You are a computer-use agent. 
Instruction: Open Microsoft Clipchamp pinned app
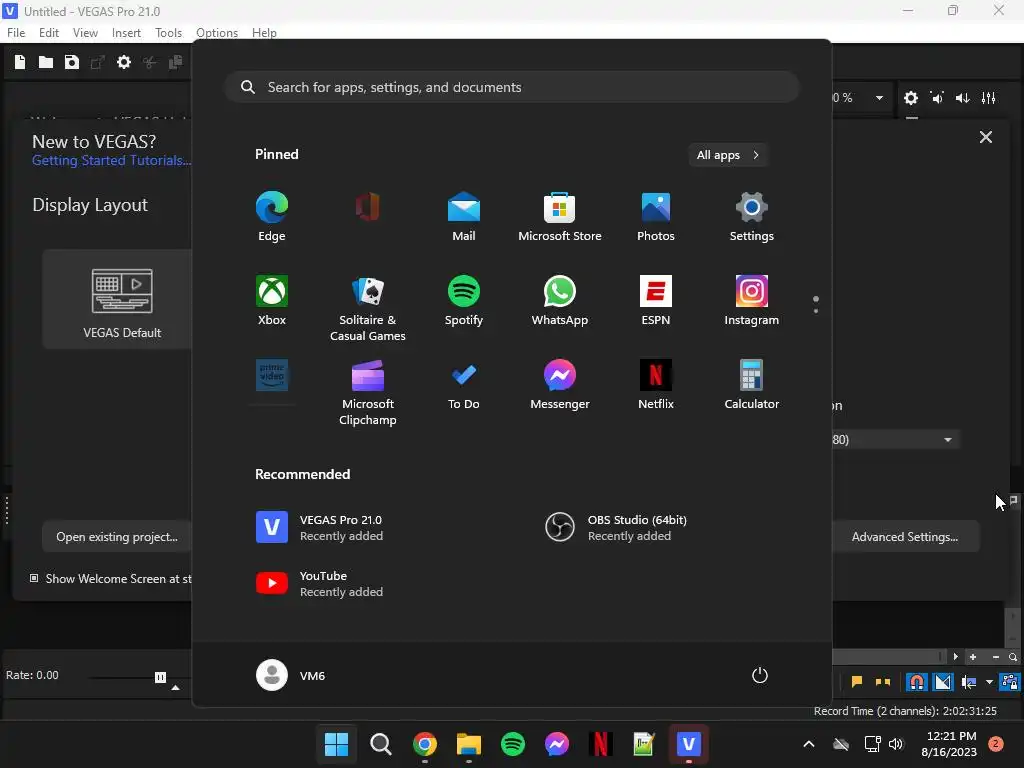[x=368, y=392]
